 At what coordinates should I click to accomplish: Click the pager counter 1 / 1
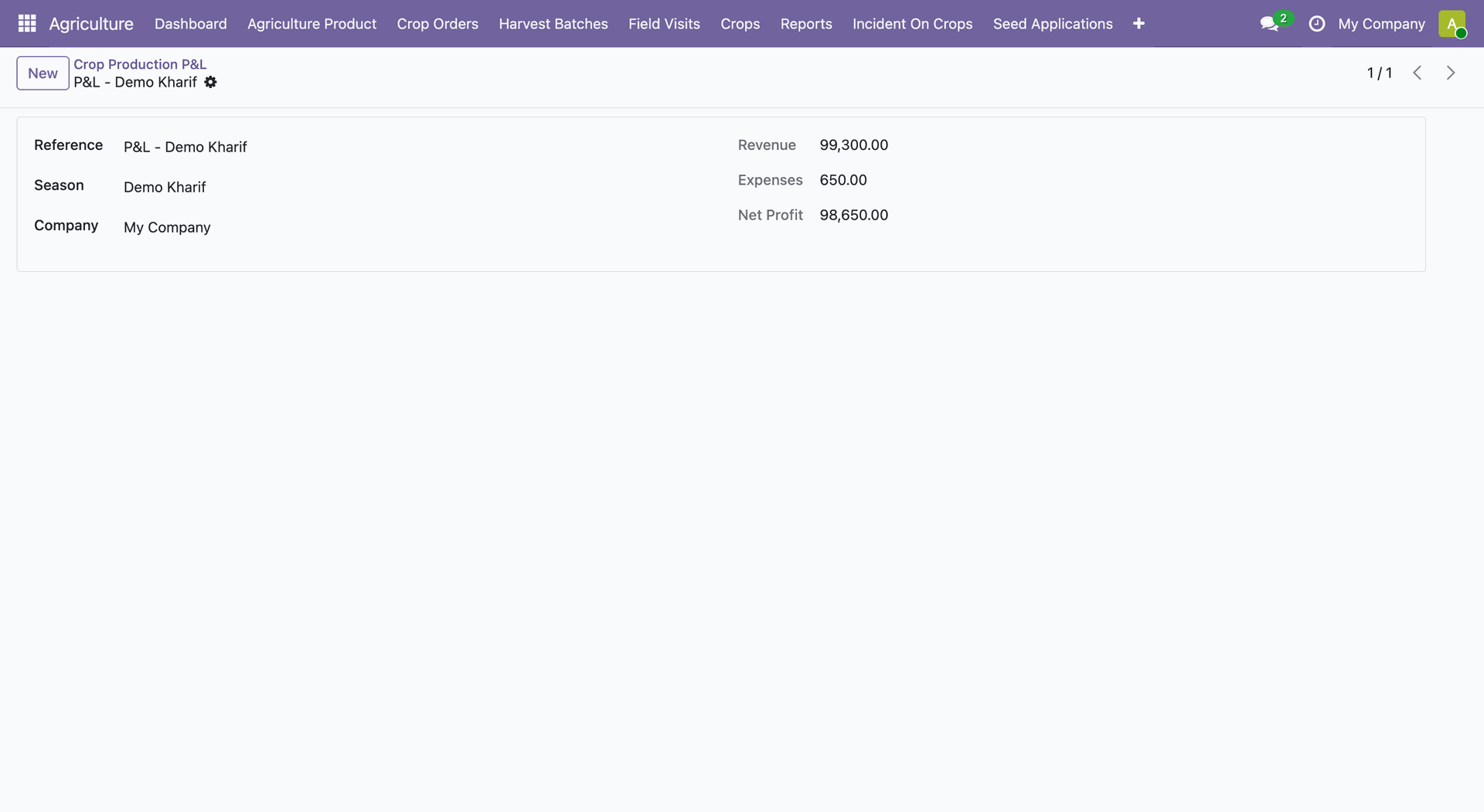[1379, 73]
